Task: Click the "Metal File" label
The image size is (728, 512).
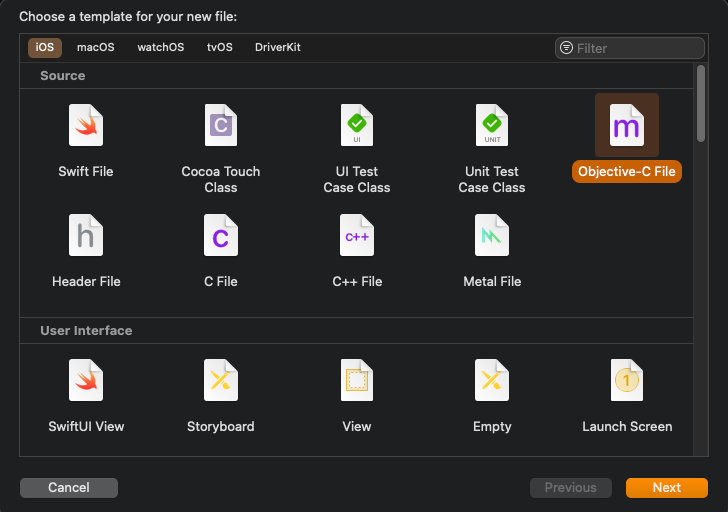Action: pyautogui.click(x=492, y=281)
